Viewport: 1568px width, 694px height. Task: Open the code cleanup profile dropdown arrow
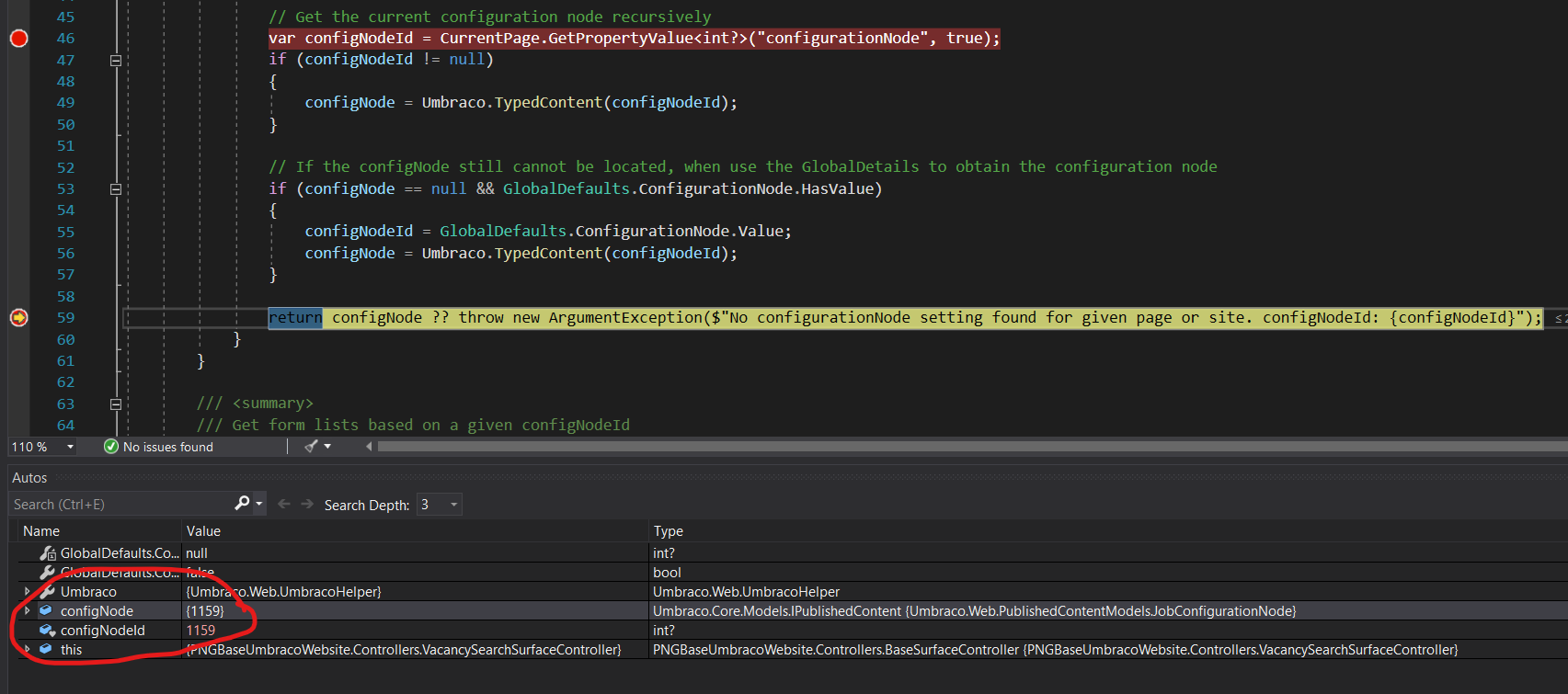(x=327, y=446)
